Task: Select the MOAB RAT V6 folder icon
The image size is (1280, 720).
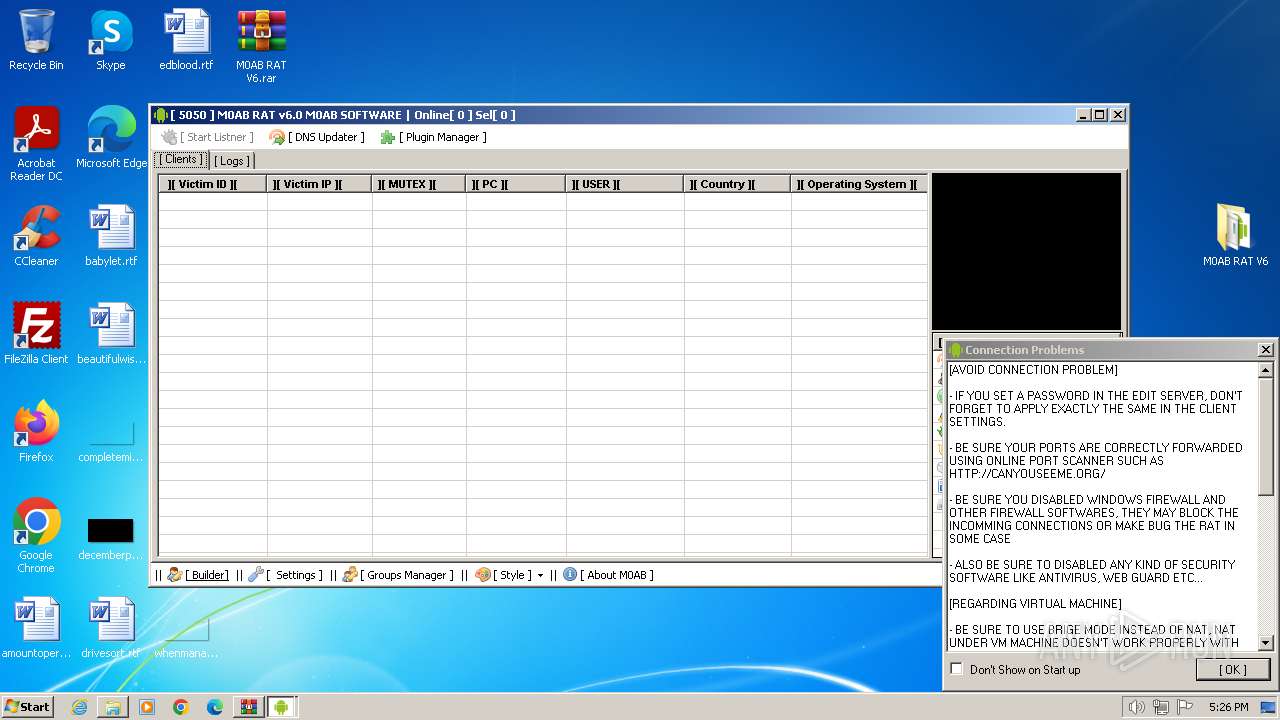Action: coord(1235,236)
